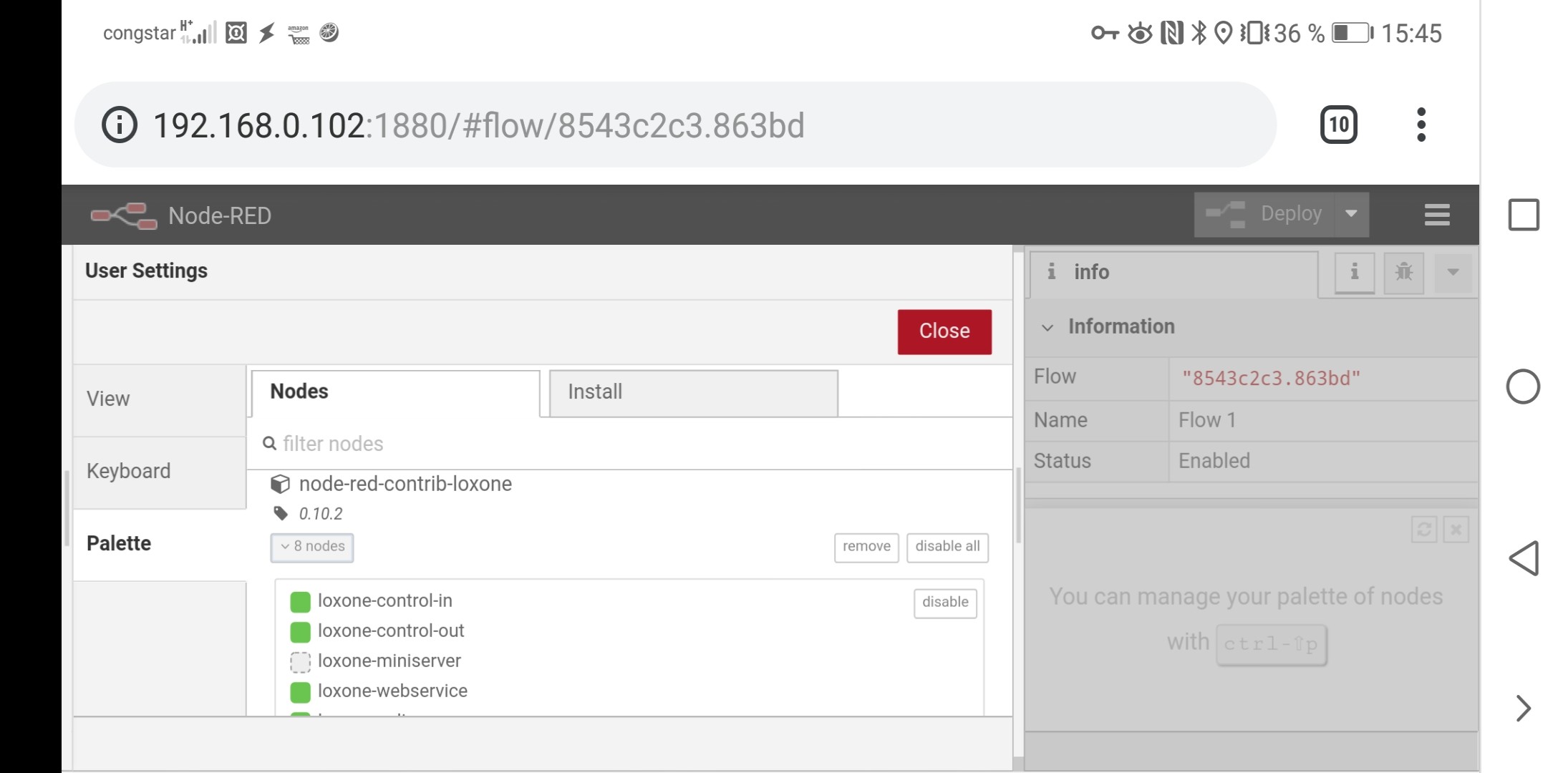Click the info 'i' sidebar tab button
The image size is (1568, 773).
[x=1354, y=272]
